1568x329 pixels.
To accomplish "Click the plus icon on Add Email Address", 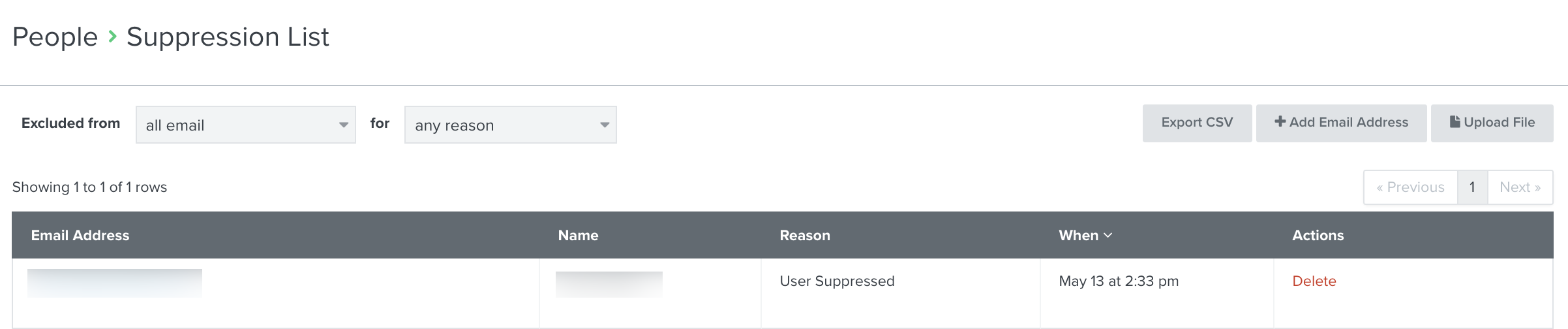I will coord(1280,122).
